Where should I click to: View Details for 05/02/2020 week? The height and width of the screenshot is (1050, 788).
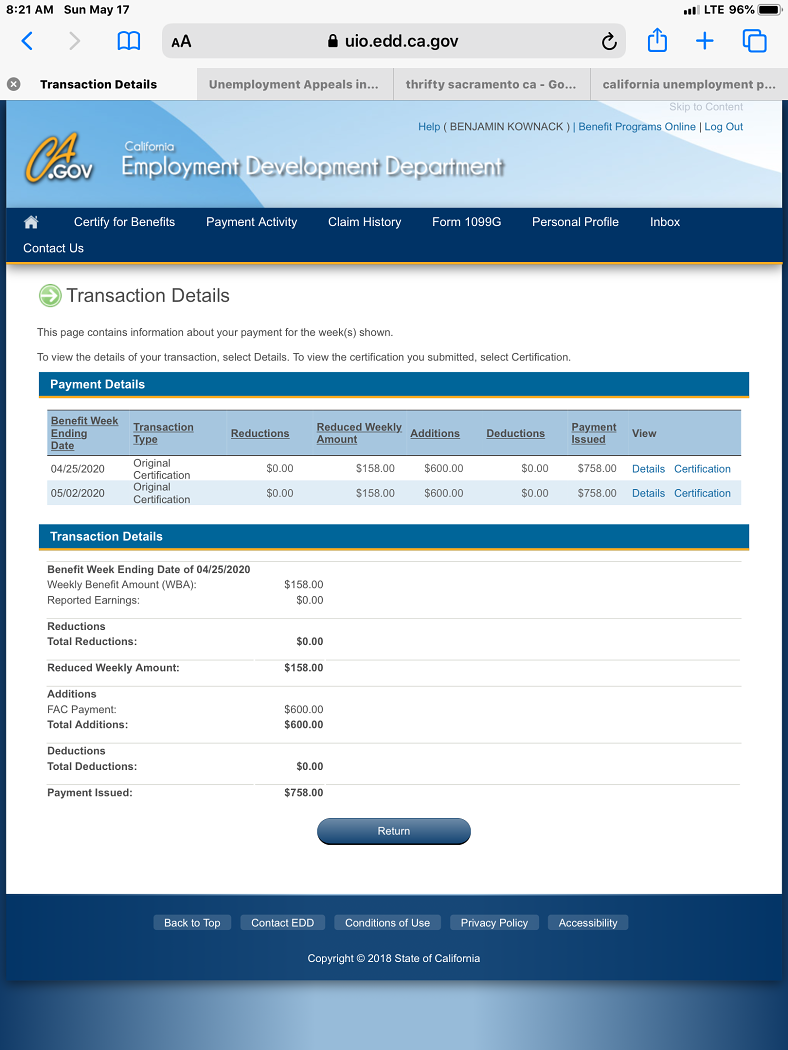pos(648,493)
